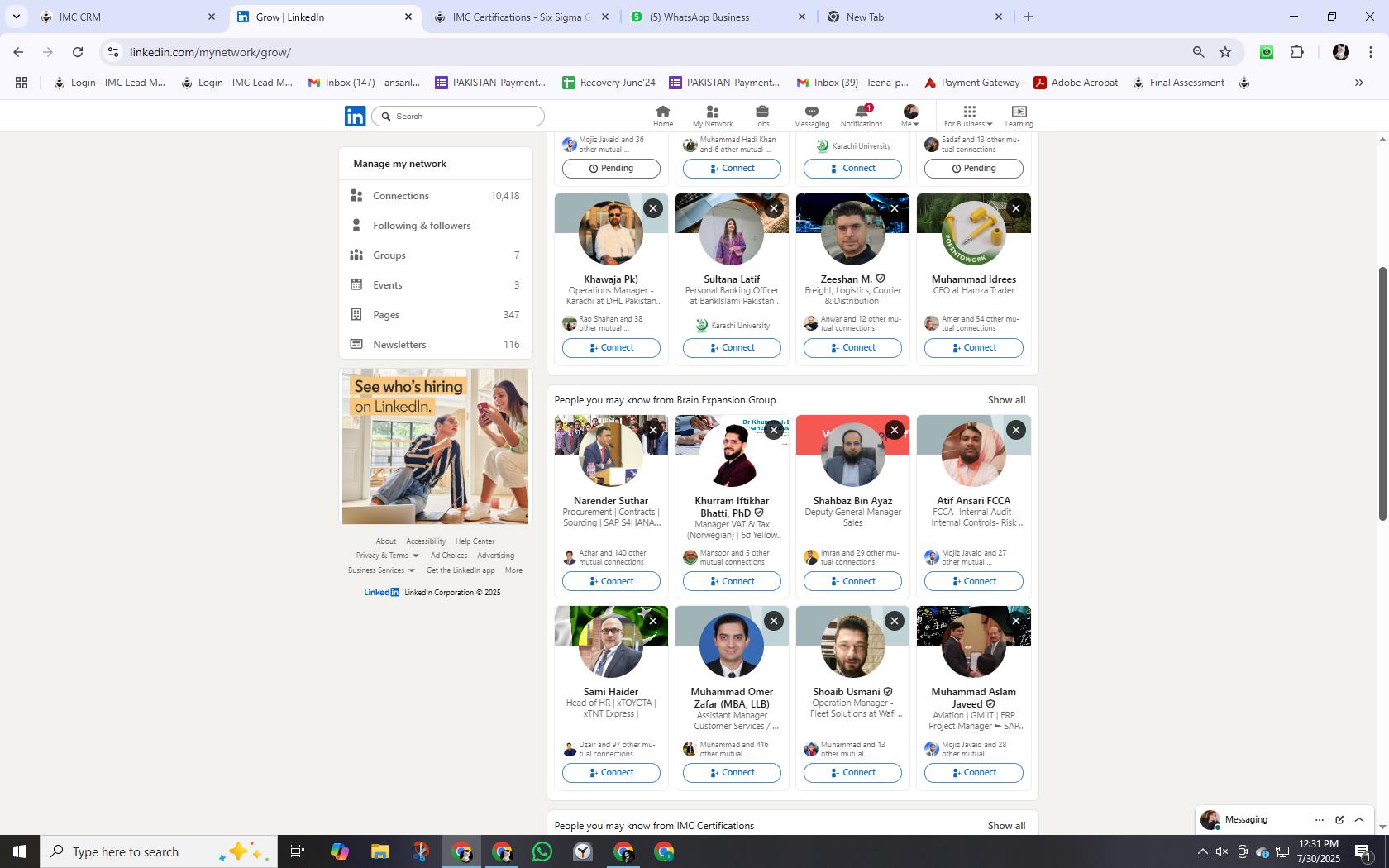Dismiss Khurram Iftikhar Bhatti suggestion card
This screenshot has width=1389, height=868.
(x=774, y=430)
